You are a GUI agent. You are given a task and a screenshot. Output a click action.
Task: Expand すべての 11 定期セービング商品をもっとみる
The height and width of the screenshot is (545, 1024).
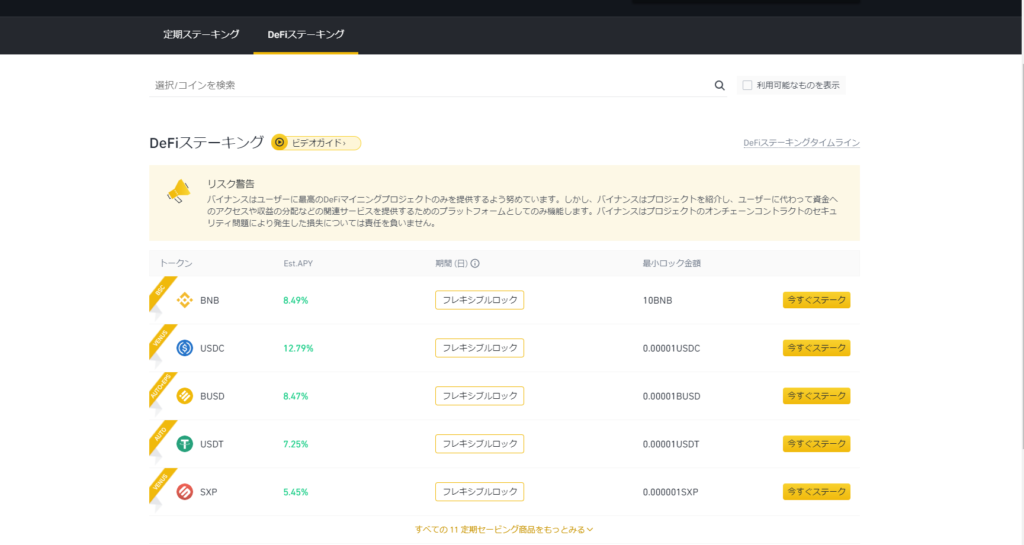click(504, 529)
